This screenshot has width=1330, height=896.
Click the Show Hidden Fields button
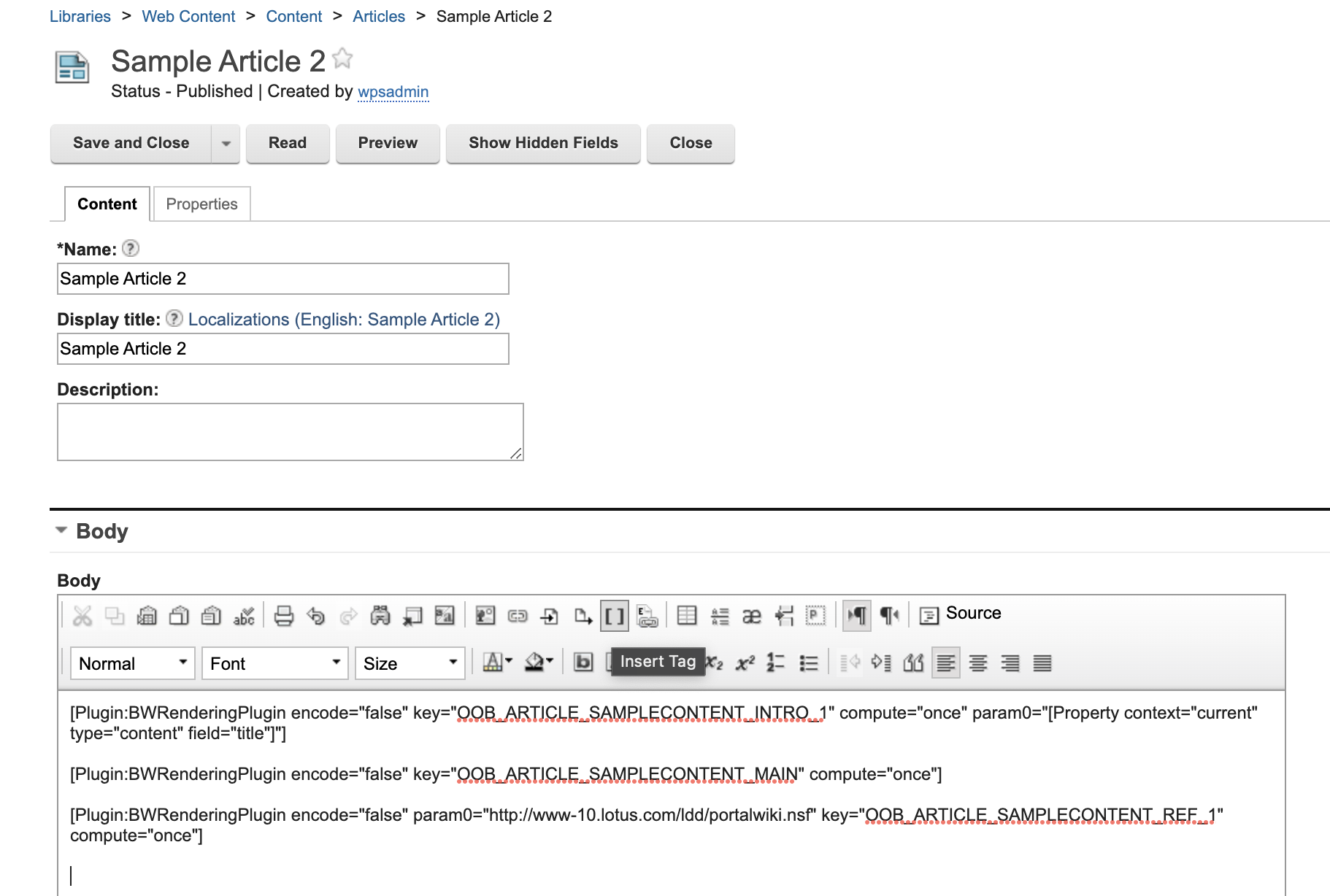543,143
